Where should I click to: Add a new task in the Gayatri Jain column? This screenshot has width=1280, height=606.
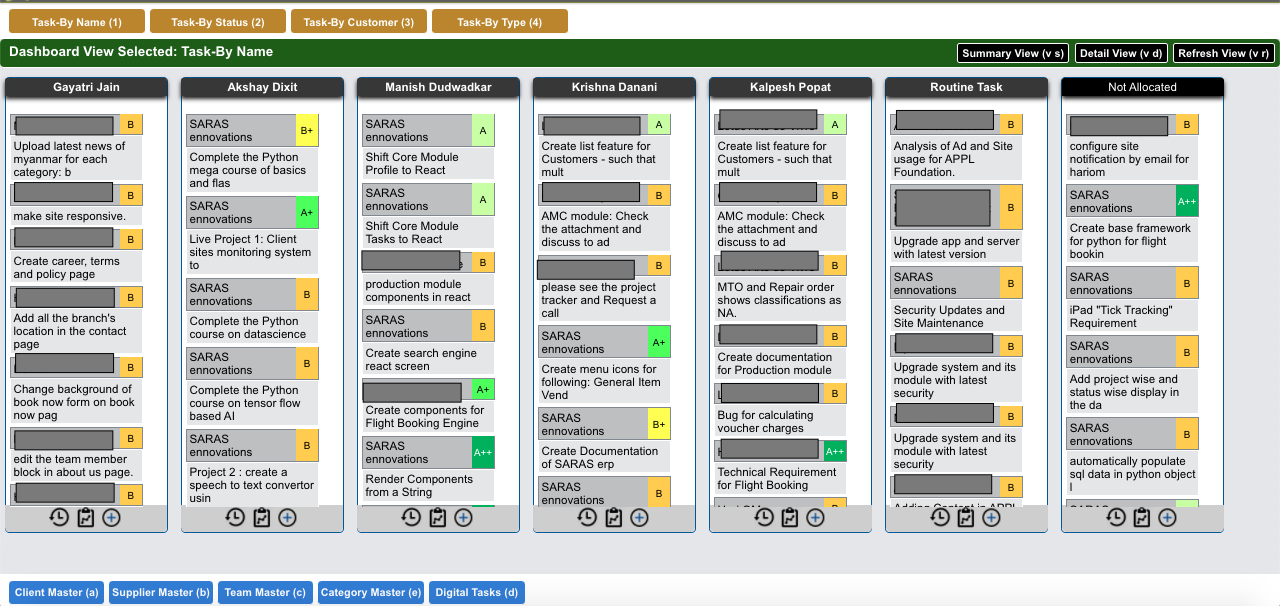110,517
